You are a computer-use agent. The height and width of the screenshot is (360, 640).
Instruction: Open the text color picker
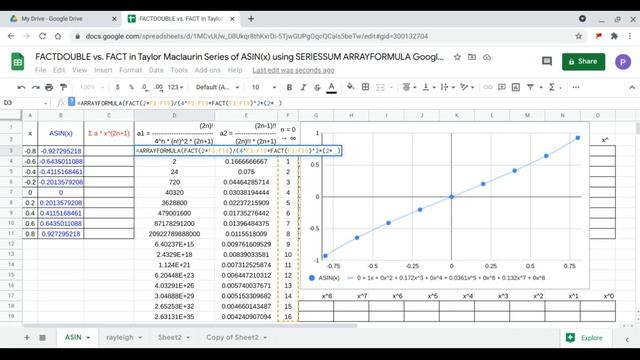tap(331, 87)
